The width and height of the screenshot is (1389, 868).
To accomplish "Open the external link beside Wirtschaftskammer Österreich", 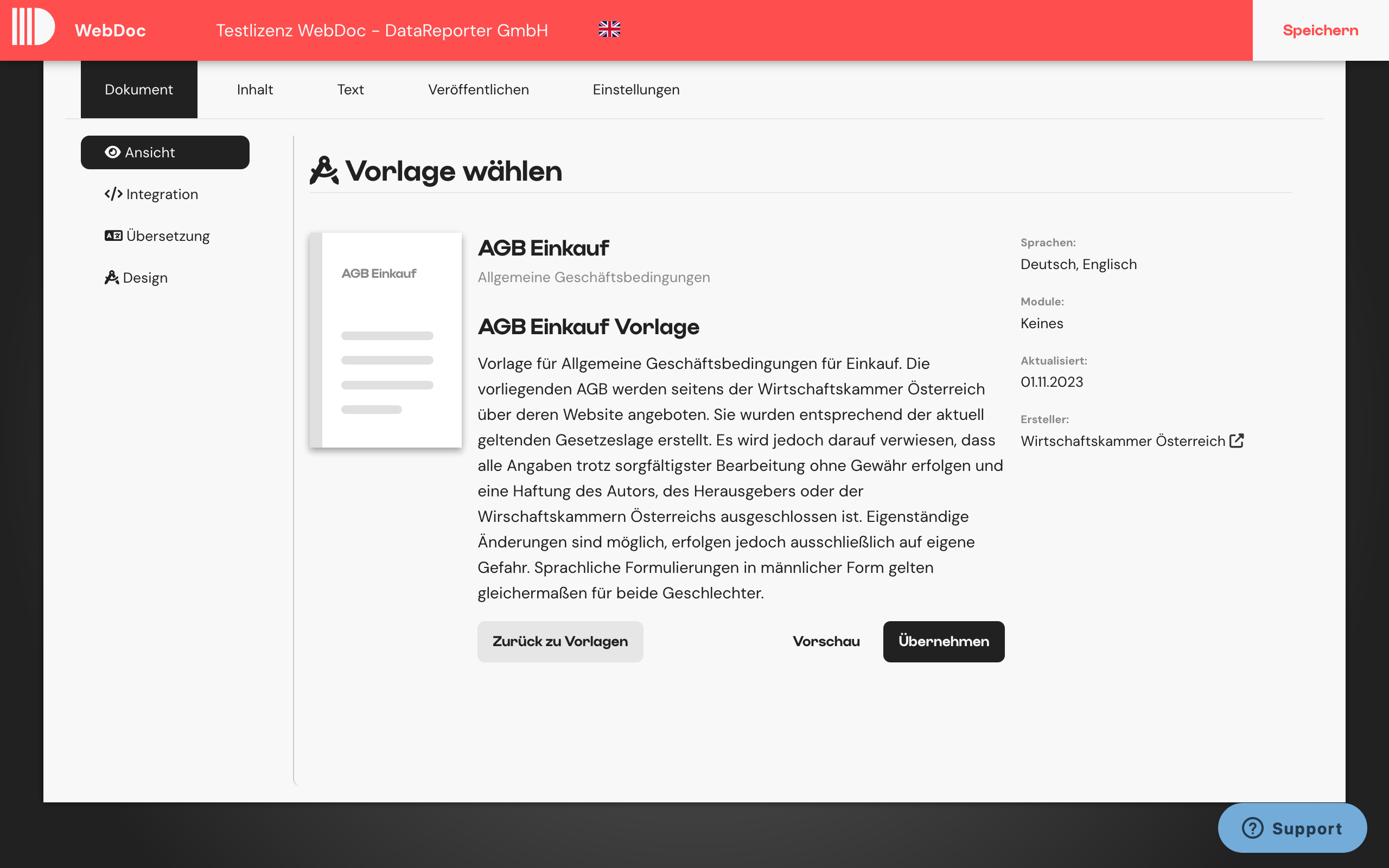I will 1238,441.
